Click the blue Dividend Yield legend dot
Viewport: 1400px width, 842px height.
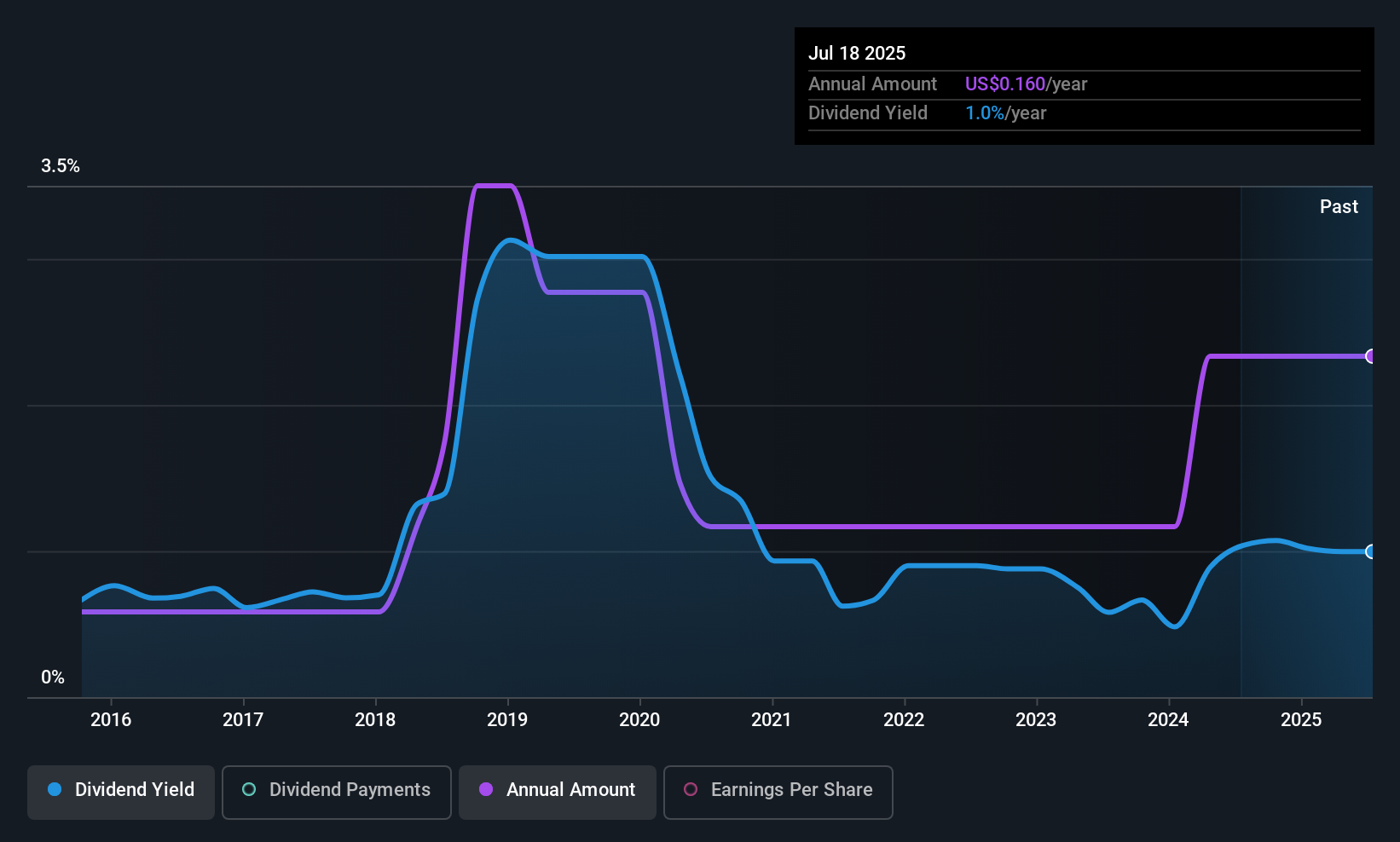[x=55, y=789]
